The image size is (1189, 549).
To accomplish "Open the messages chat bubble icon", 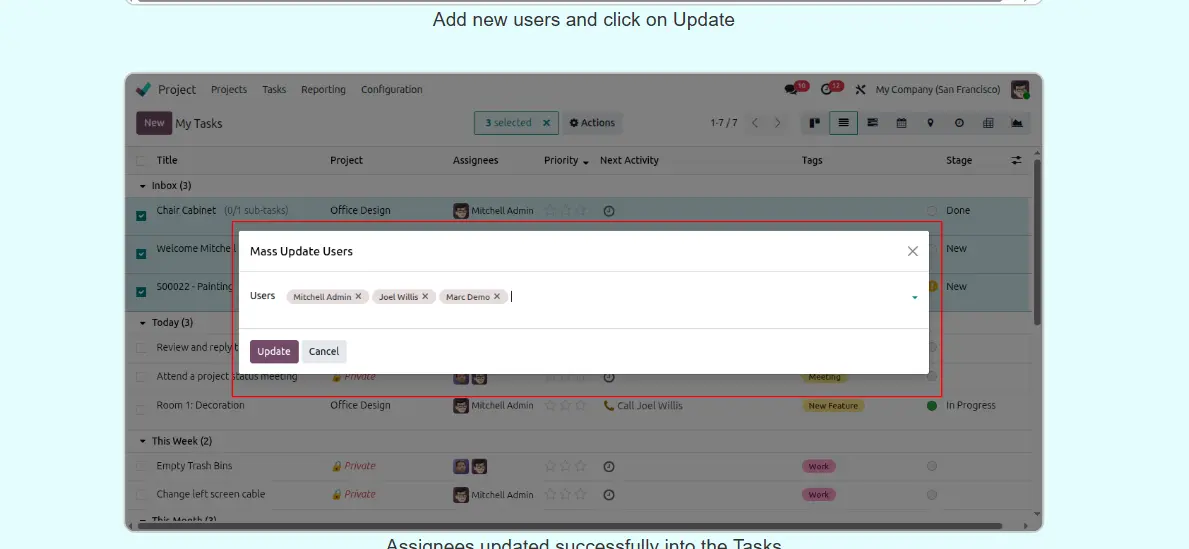I will [792, 89].
